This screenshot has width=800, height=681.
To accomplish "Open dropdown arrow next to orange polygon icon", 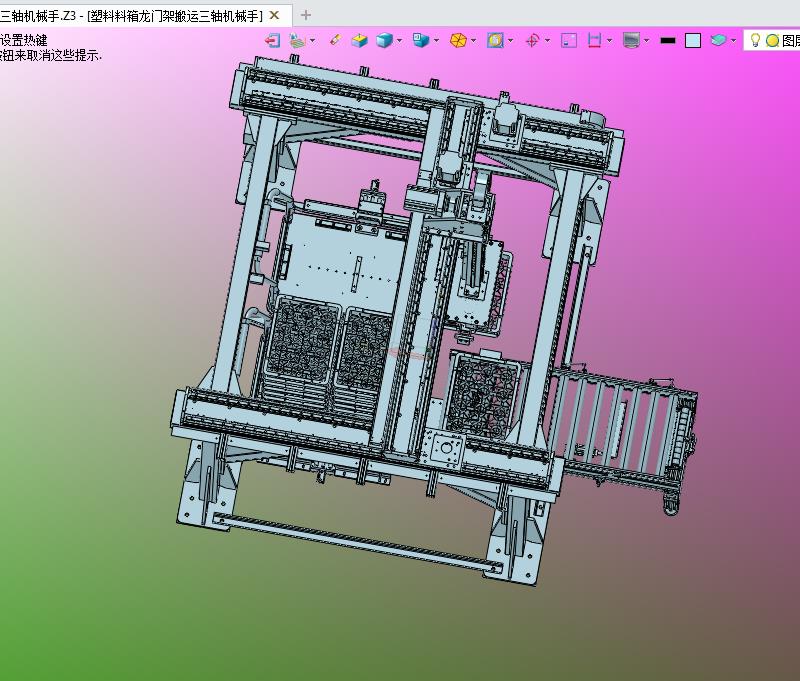I will tap(473, 40).
